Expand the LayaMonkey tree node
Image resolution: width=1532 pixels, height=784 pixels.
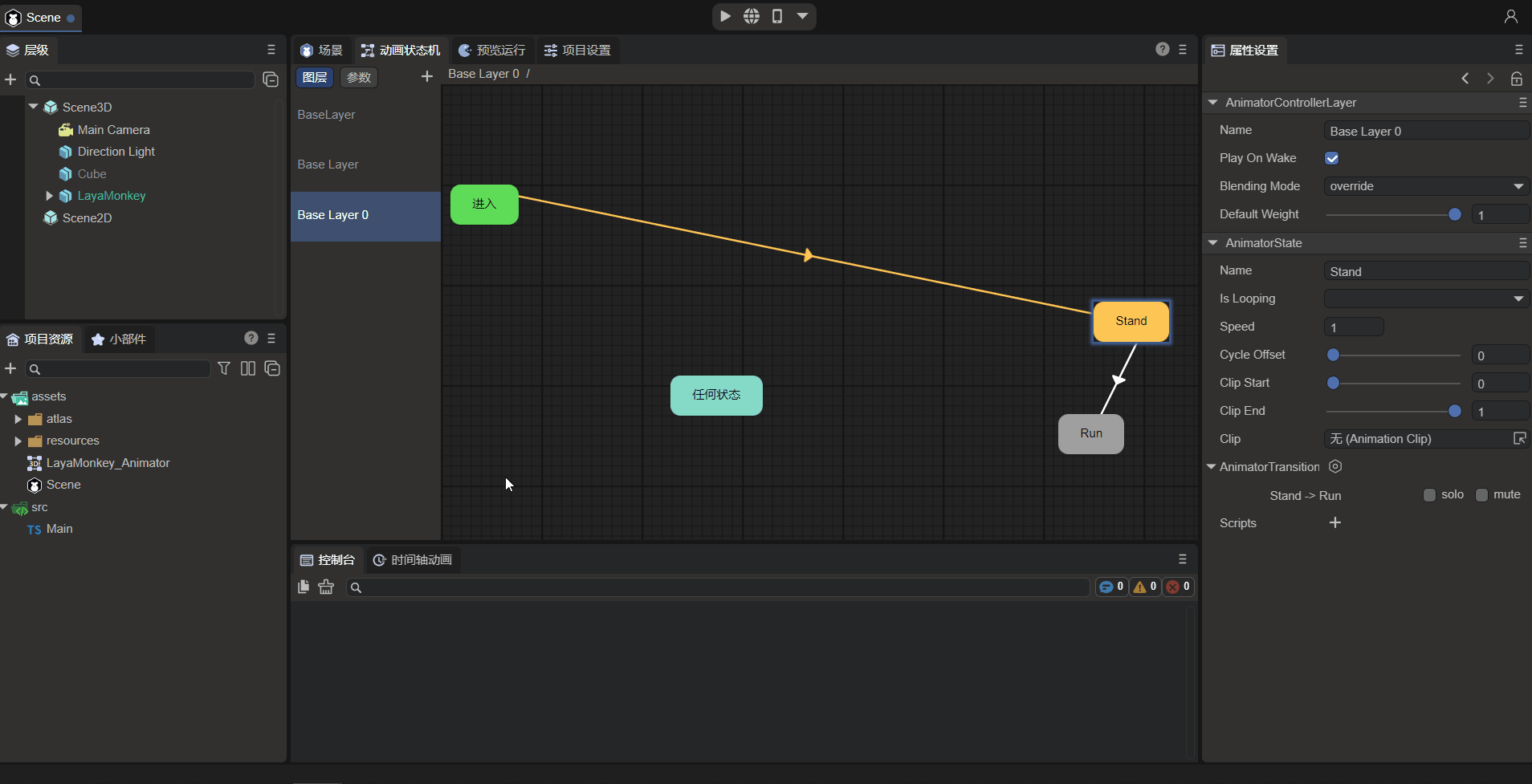(x=49, y=196)
